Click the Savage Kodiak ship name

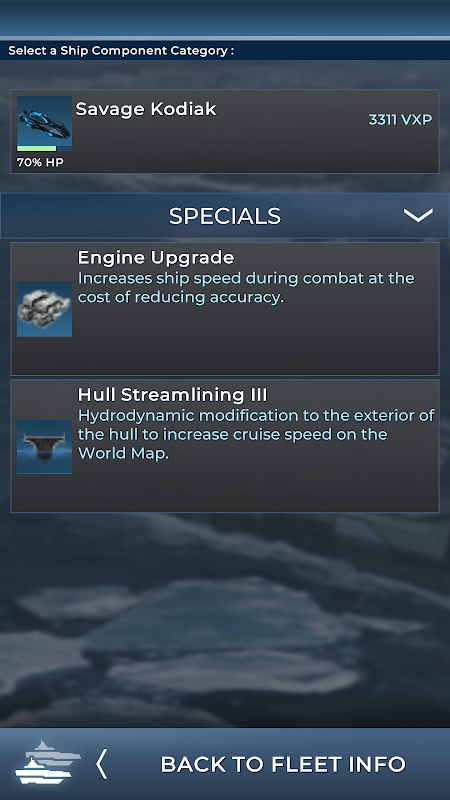146,109
